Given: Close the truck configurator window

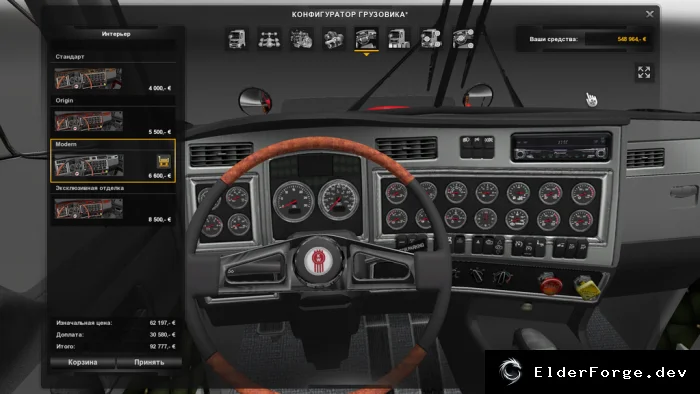Looking at the screenshot, I should click(x=650, y=14).
